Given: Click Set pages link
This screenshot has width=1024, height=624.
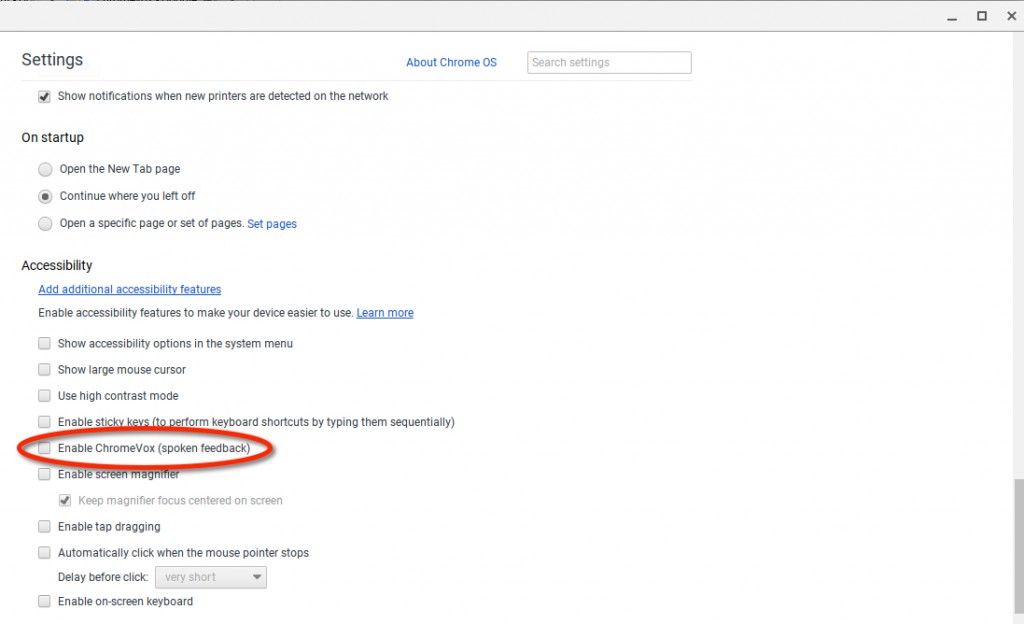Looking at the screenshot, I should [x=271, y=223].
